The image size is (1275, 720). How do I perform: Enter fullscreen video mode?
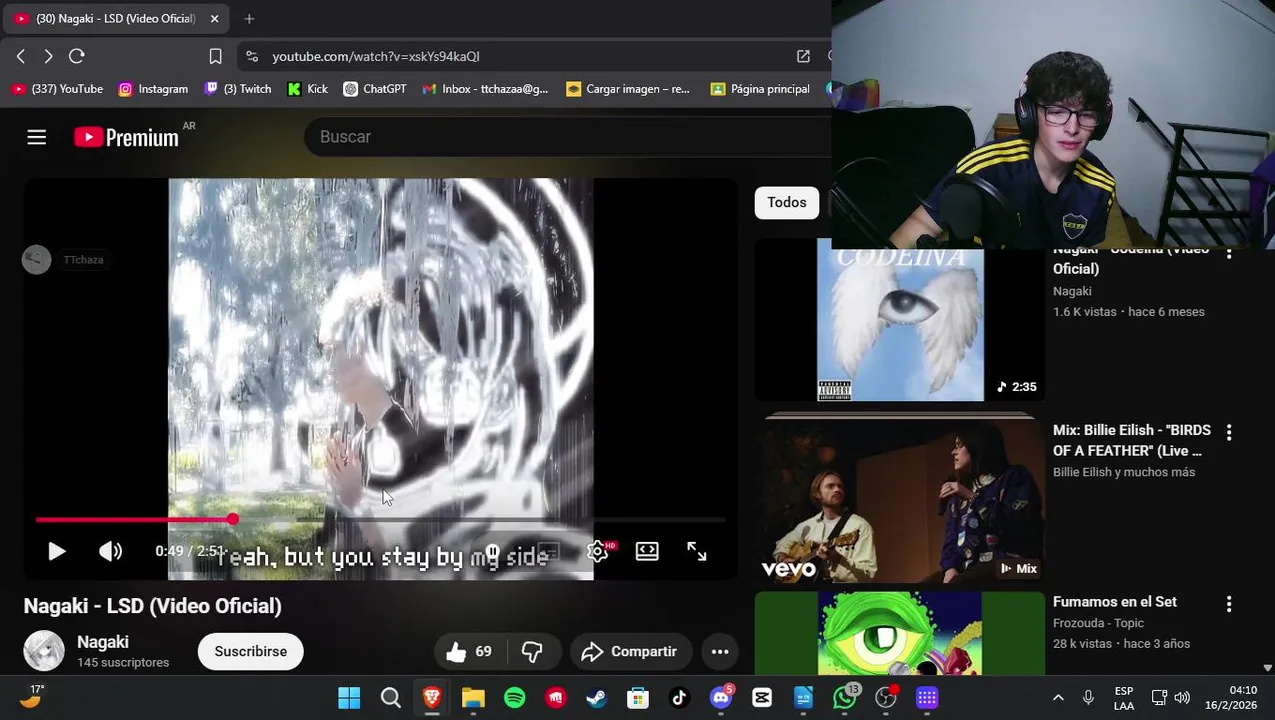click(x=697, y=551)
